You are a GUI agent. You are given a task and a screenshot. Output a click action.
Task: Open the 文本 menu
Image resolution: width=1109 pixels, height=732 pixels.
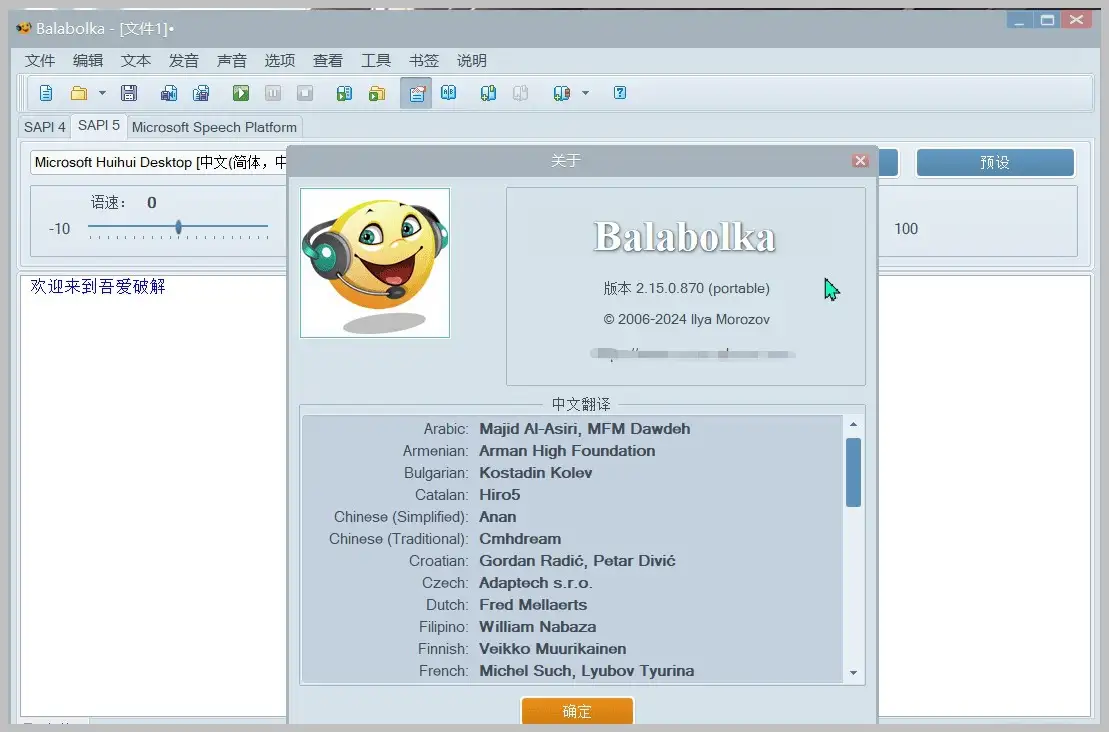[x=136, y=61]
